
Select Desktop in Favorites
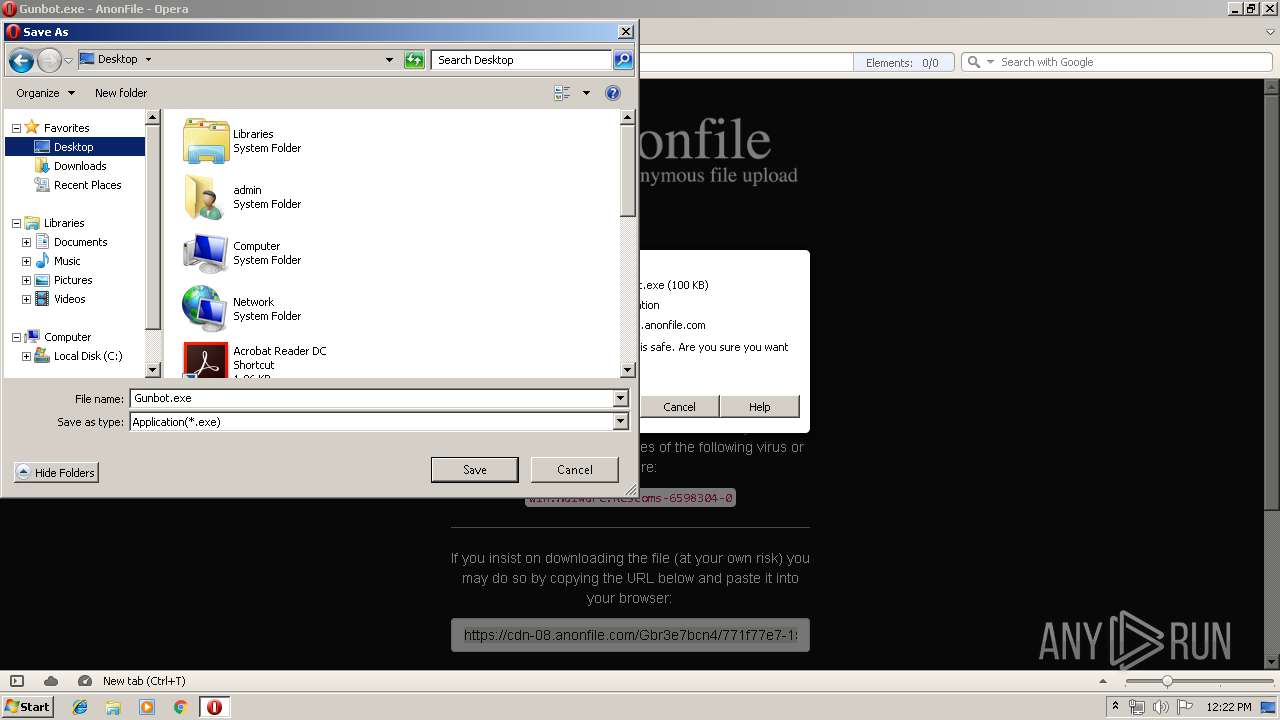coord(75,147)
